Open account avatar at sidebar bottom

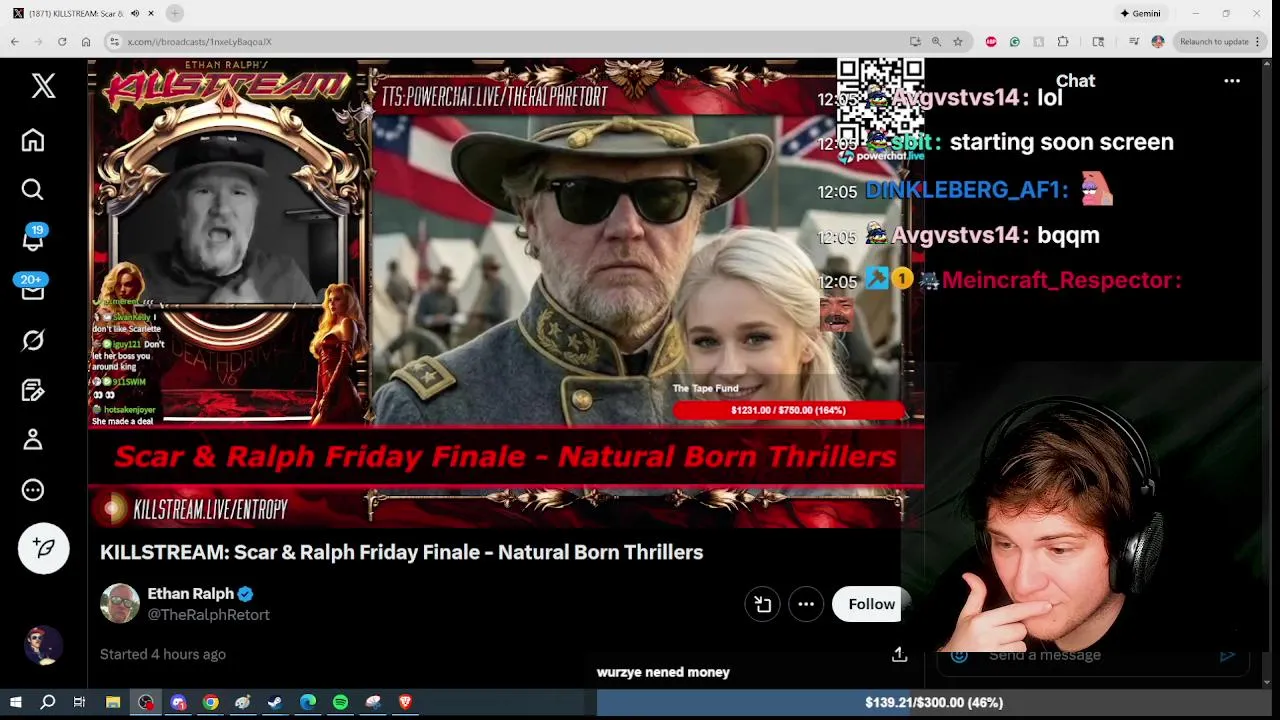pyautogui.click(x=43, y=645)
